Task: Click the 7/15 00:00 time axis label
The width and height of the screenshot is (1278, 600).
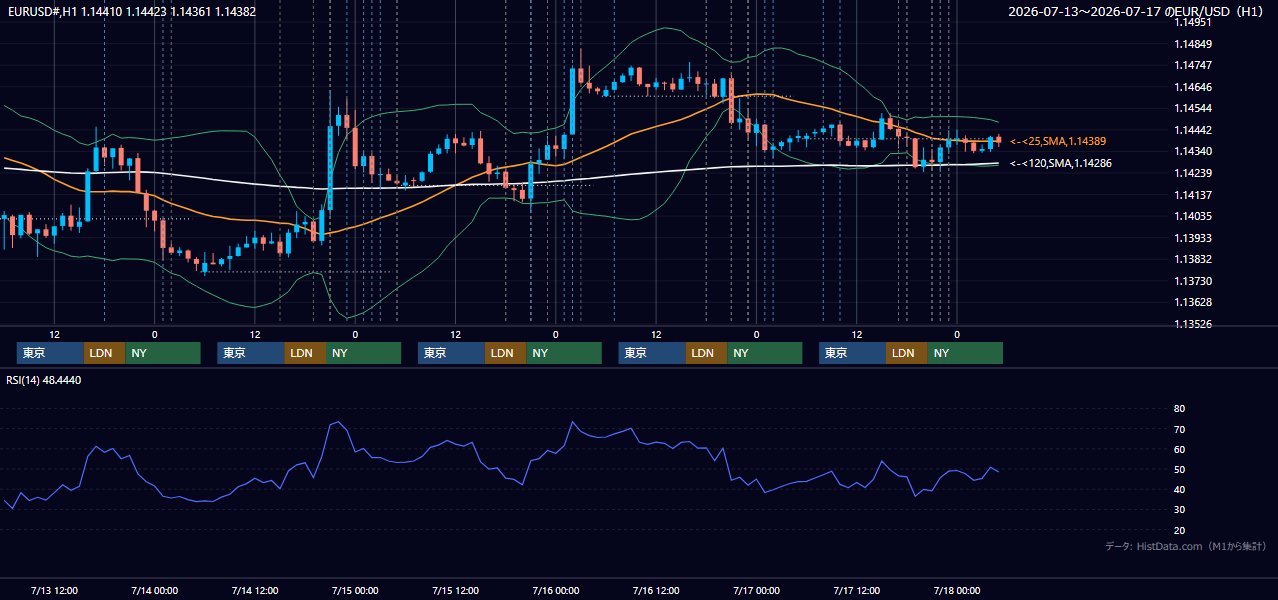Action: [355, 590]
